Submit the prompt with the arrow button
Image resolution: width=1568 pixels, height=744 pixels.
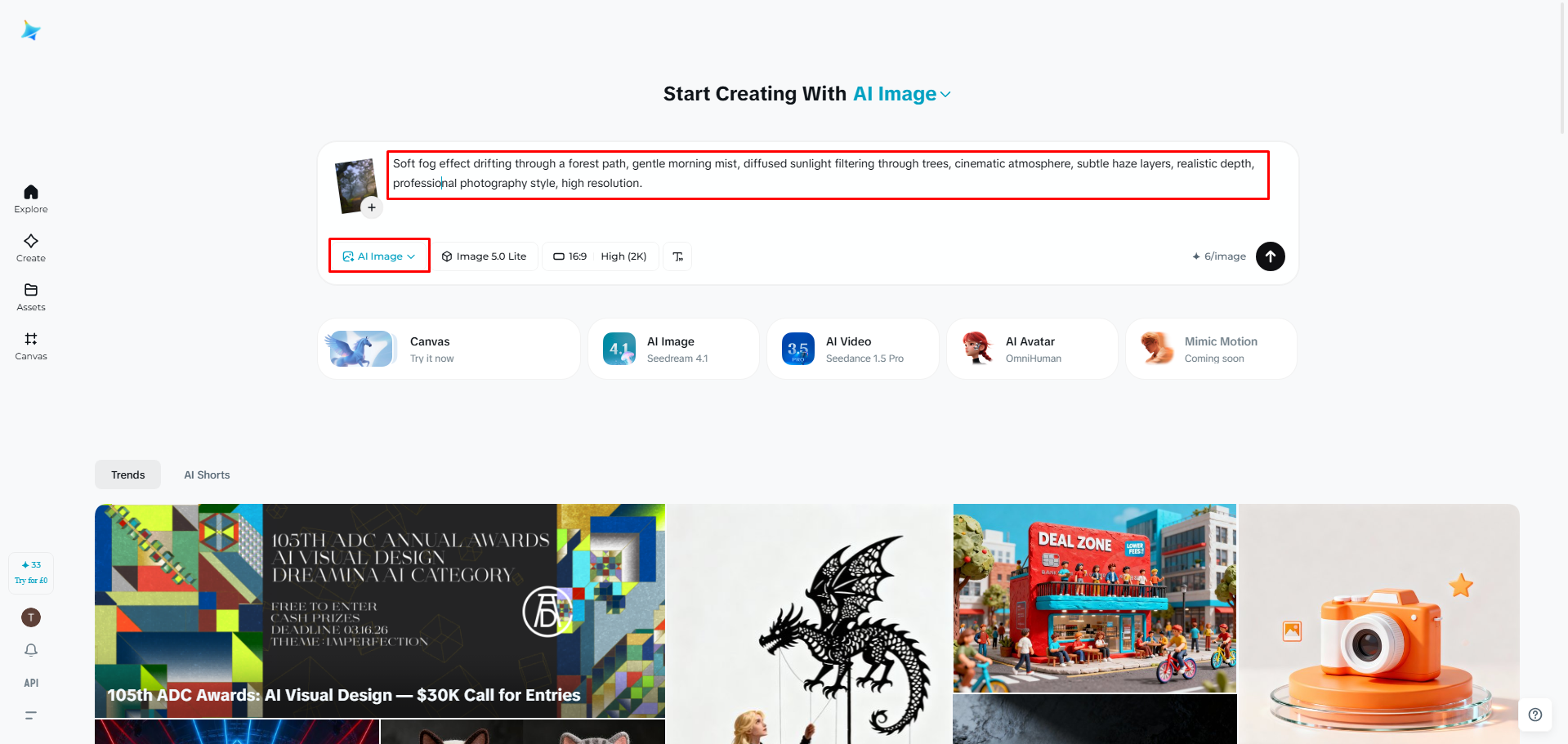(1271, 256)
